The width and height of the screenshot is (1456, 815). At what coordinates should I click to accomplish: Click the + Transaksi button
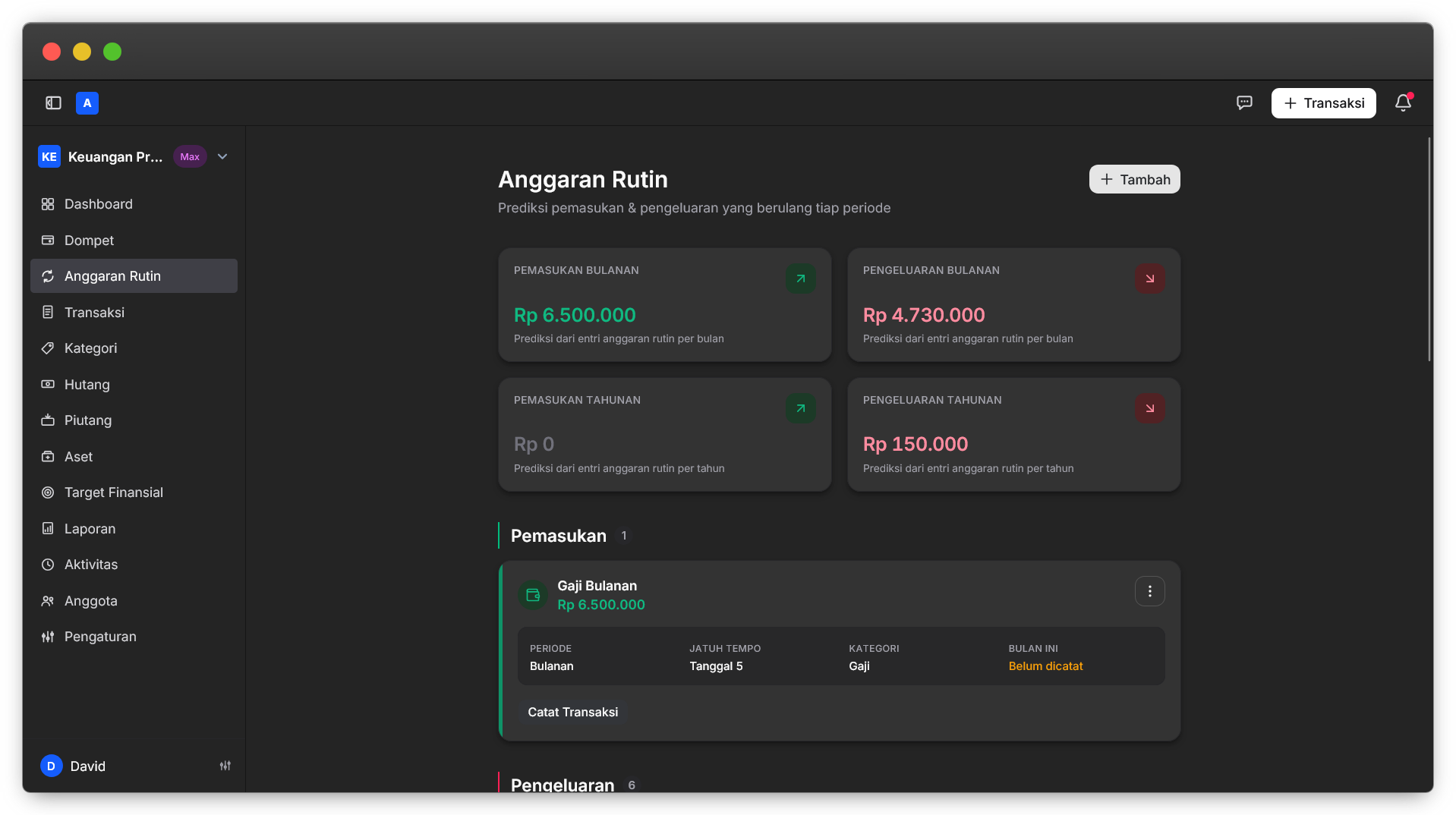[x=1323, y=103]
